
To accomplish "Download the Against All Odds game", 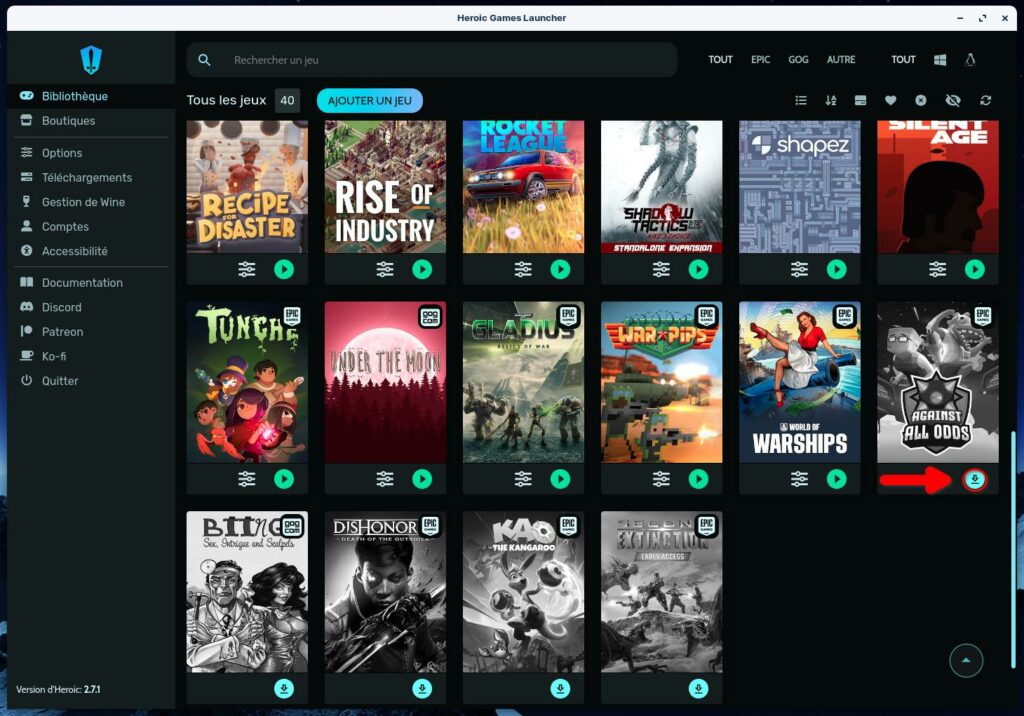I will tap(975, 480).
